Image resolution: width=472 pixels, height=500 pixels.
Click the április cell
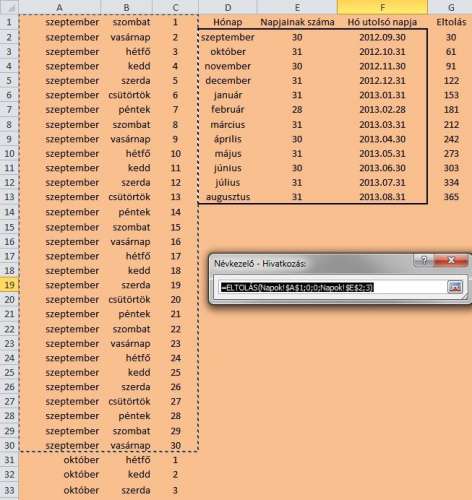pyautogui.click(x=228, y=139)
